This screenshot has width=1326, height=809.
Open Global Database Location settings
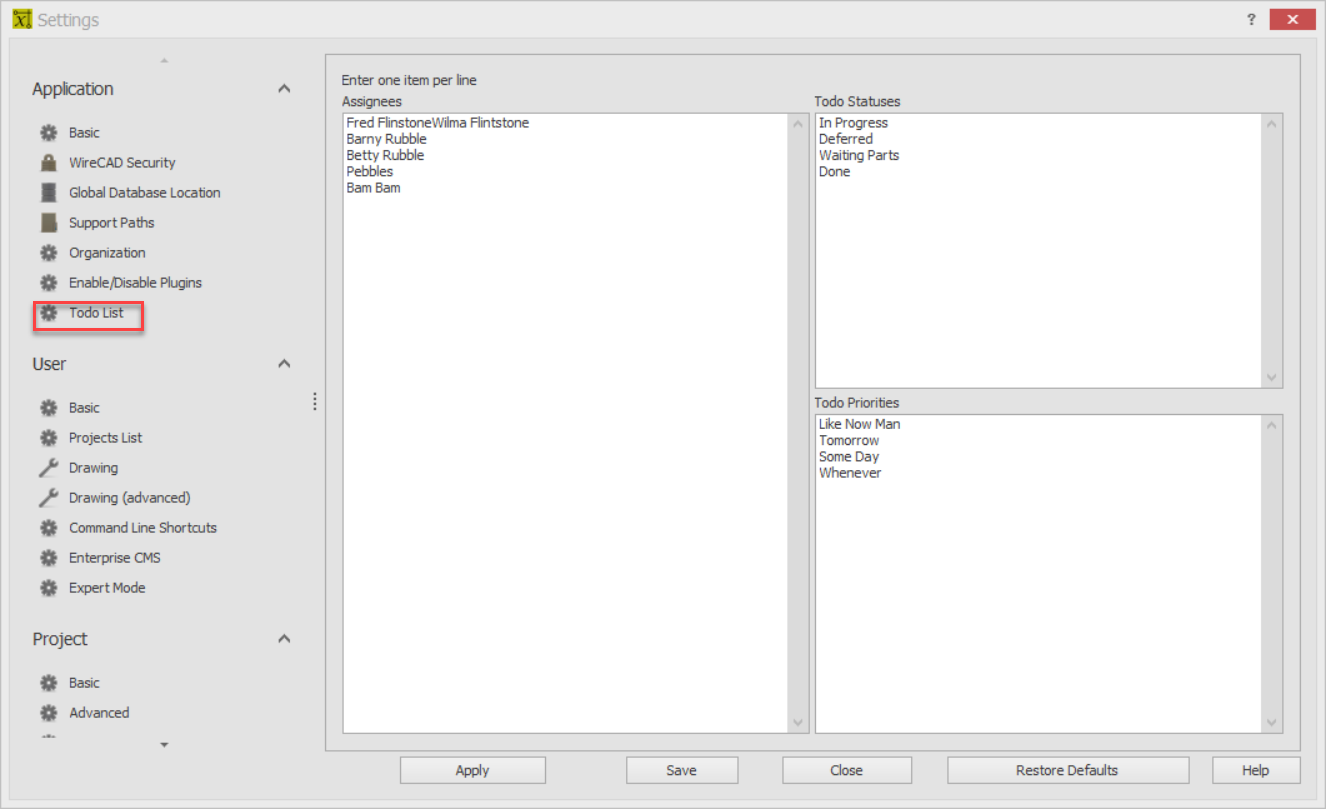coord(145,192)
